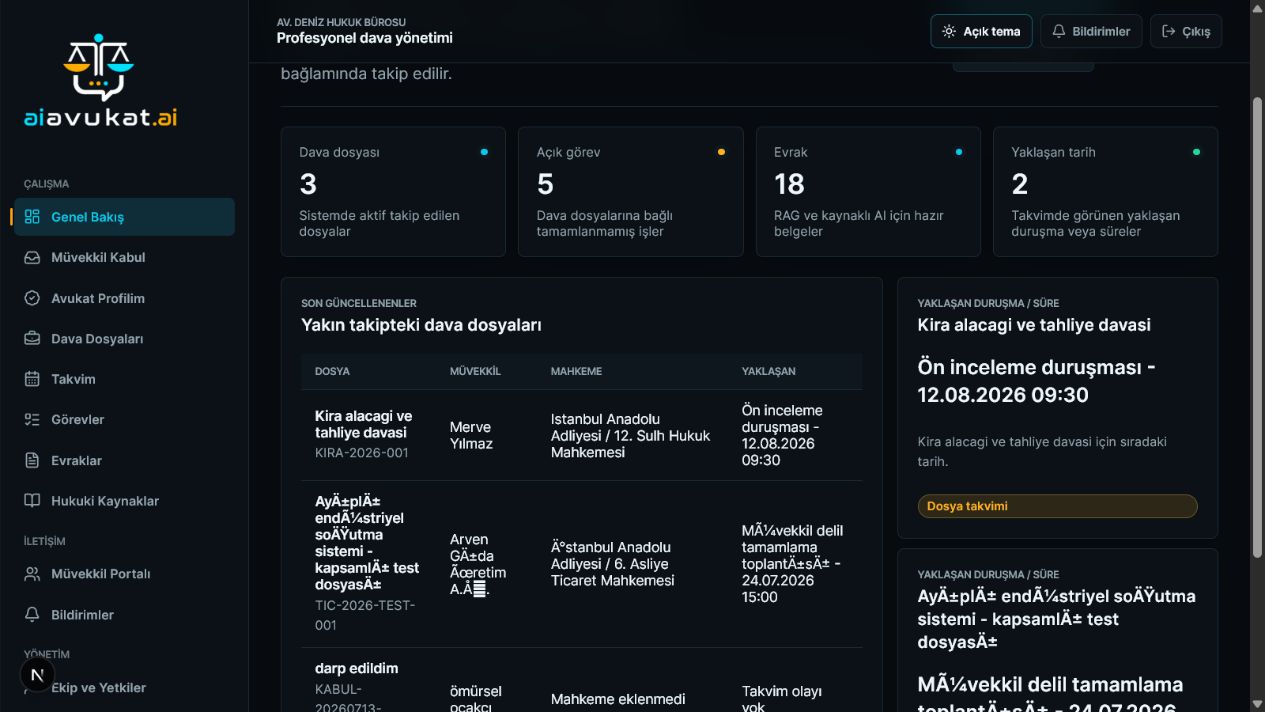1265x712 pixels.
Task: Open the Yaklaşan tarih stat card
Action: [x=1105, y=191]
